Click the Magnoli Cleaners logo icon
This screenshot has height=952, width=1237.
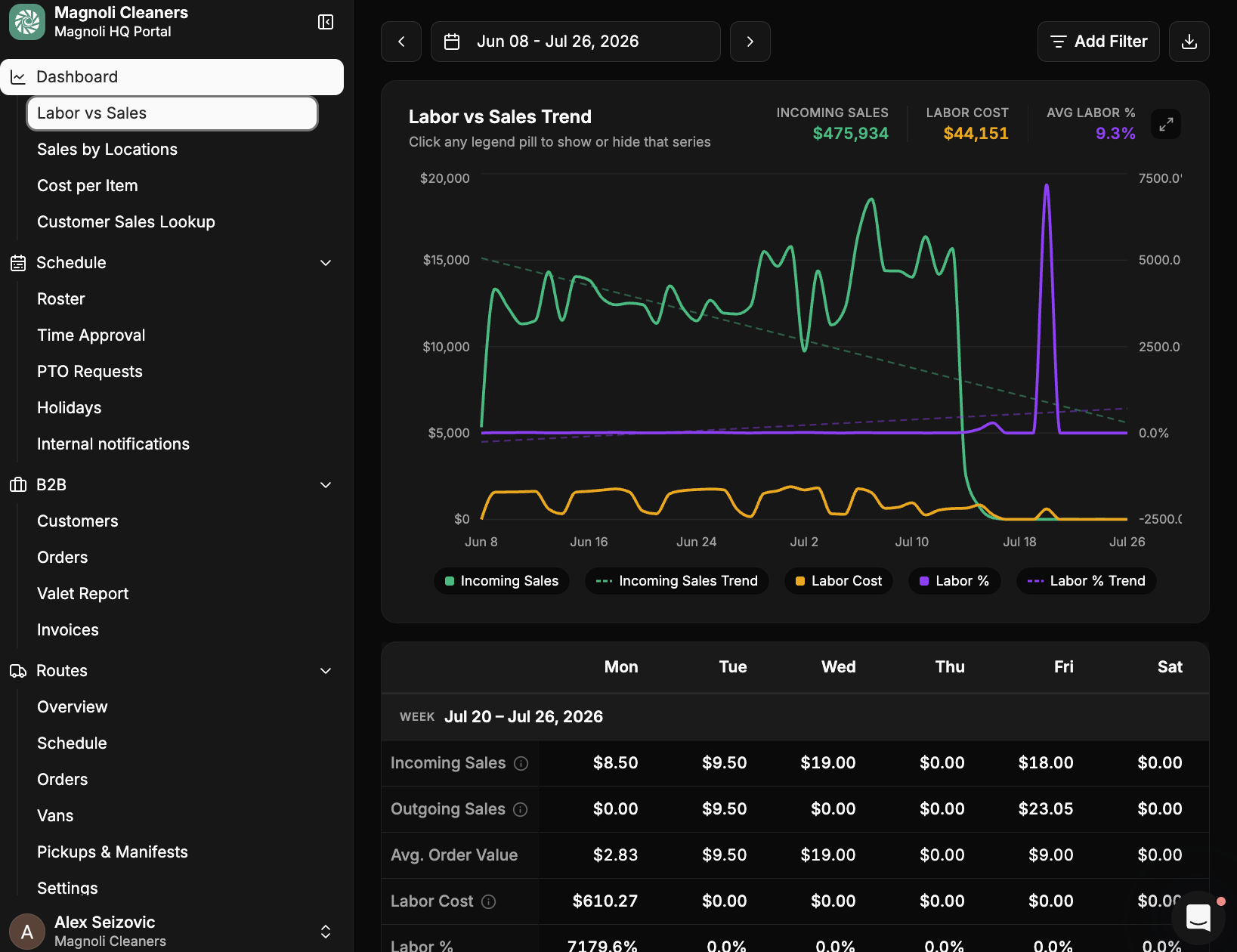coord(27,22)
